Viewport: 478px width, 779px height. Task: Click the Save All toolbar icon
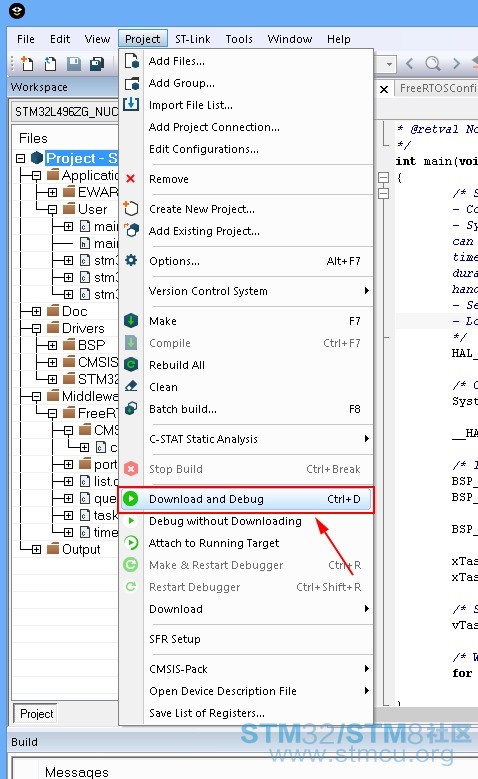97,64
